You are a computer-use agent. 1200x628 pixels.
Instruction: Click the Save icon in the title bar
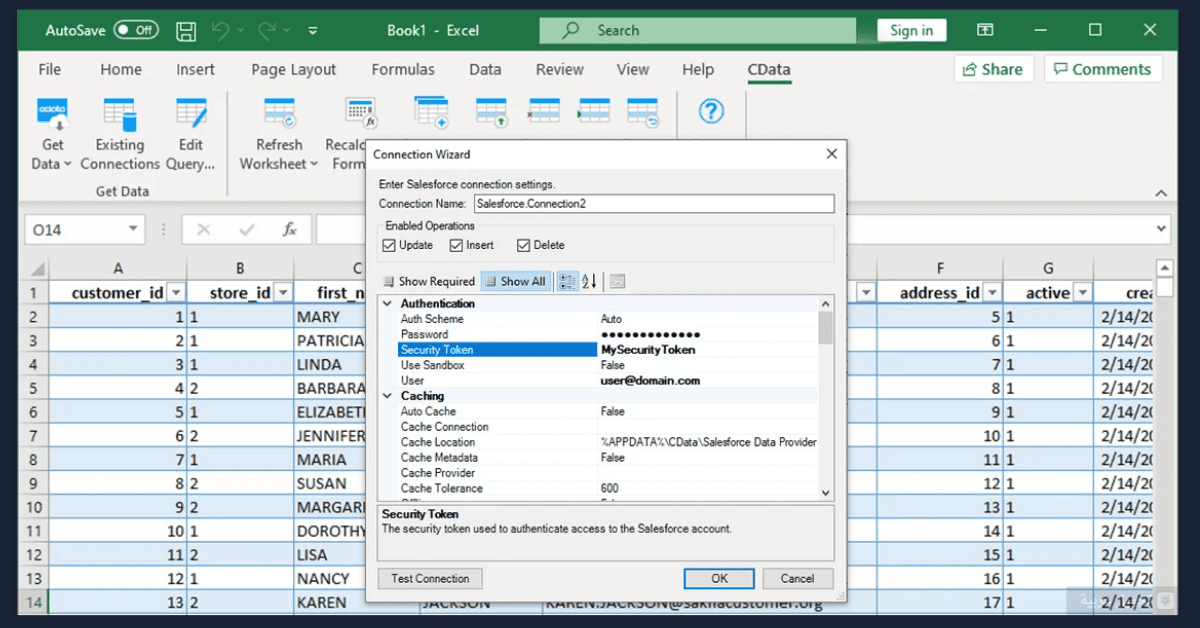pyautogui.click(x=186, y=31)
